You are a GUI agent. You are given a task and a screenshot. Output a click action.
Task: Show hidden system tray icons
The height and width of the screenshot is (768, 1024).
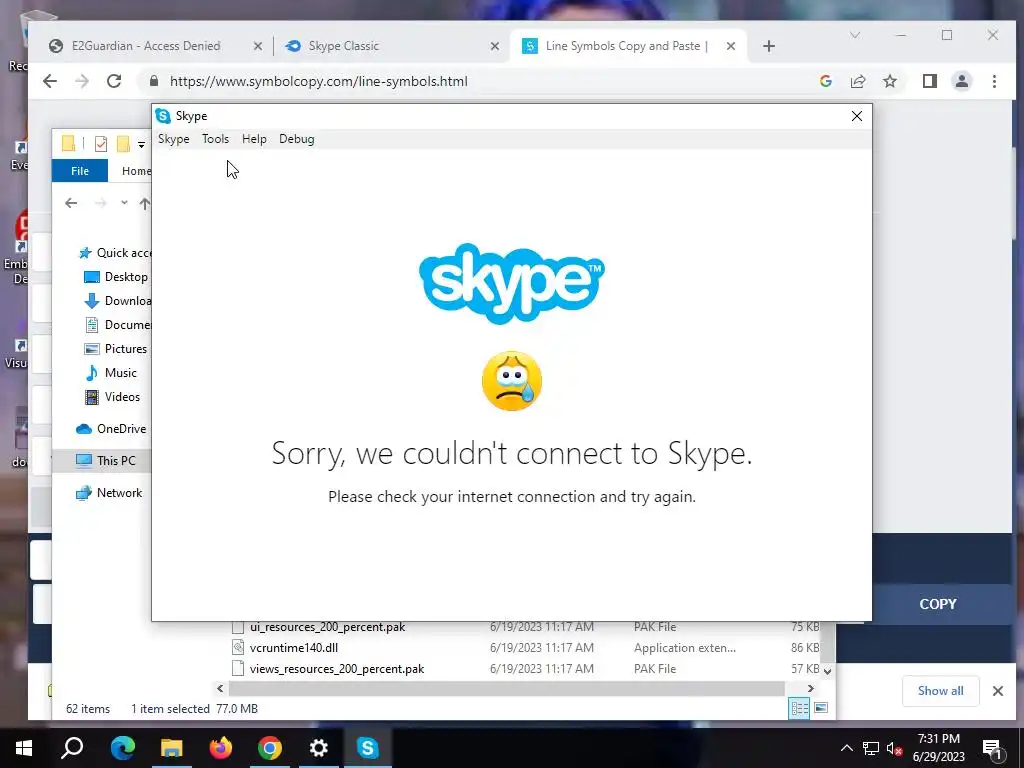[846, 748]
